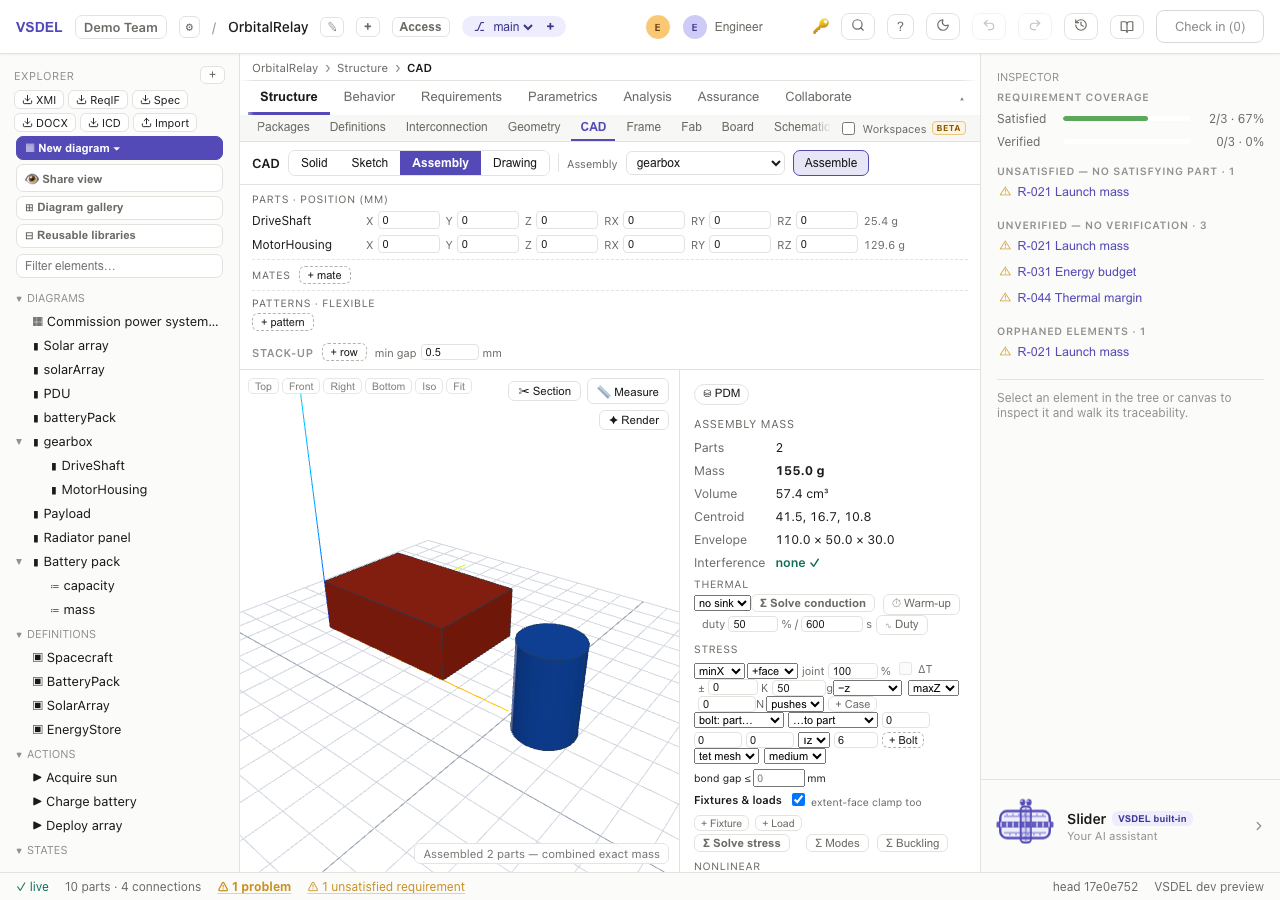
Task: Switch to the Requirements tab
Action: pos(461,97)
